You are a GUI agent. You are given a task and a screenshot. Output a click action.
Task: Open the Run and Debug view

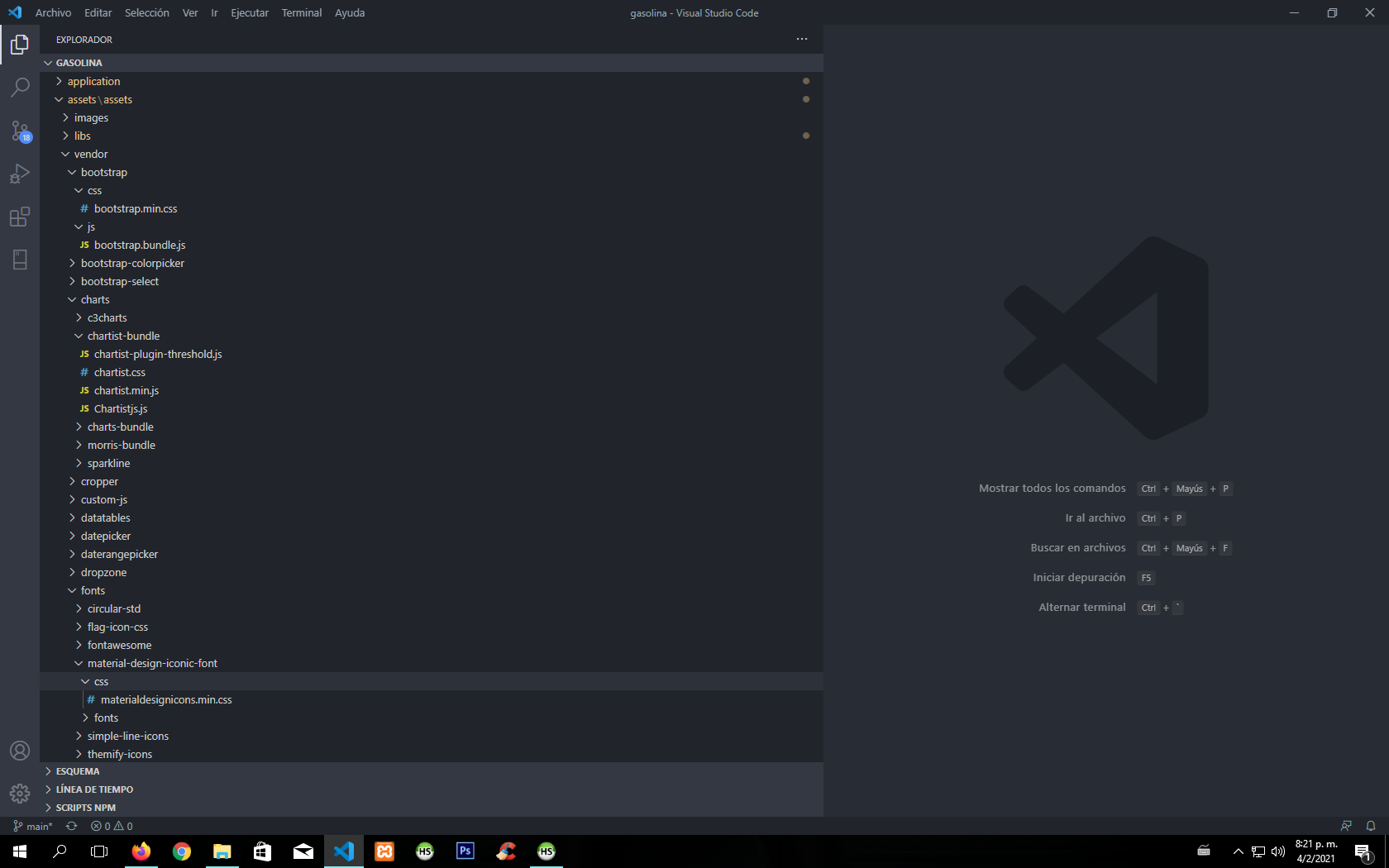(x=20, y=174)
